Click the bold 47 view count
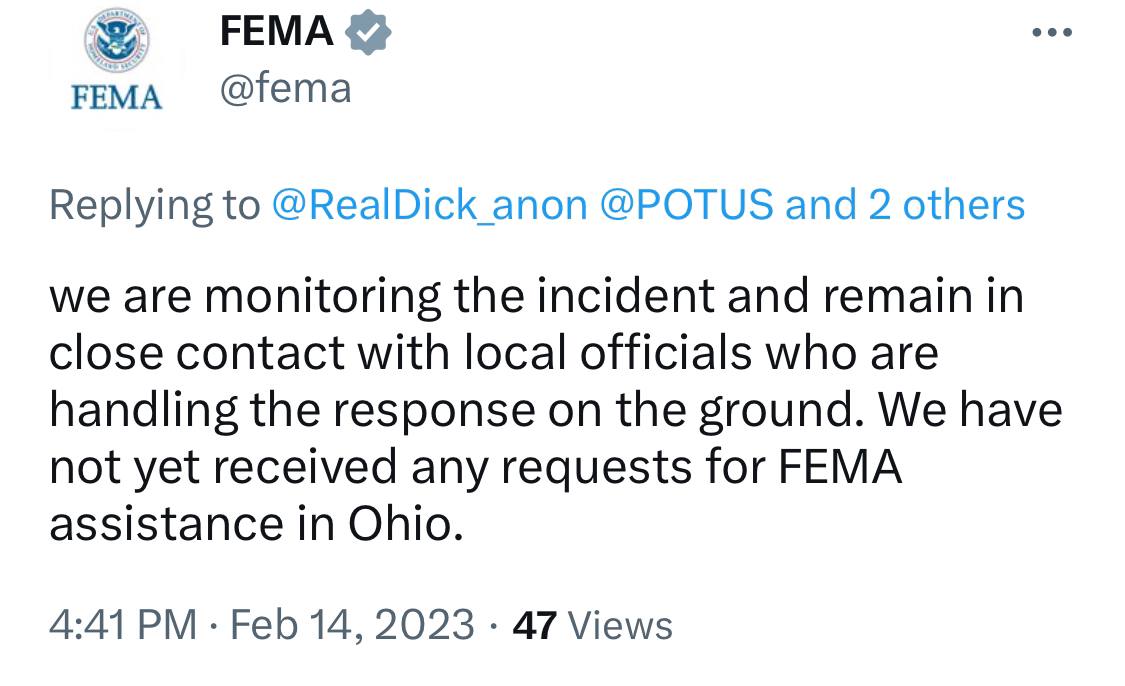This screenshot has width=1125, height=686. coord(533,626)
